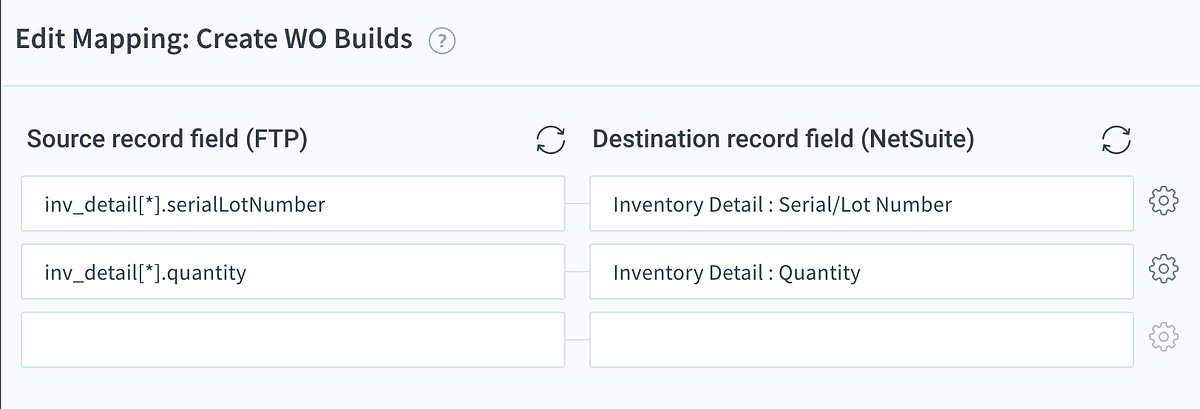
Task: Click the Edit Mapping: Create WO Builds title
Action: click(x=214, y=40)
